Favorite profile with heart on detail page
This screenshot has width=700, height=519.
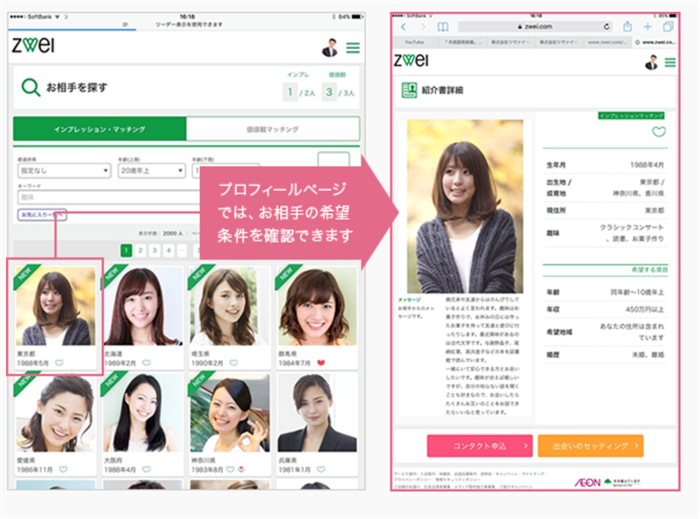[658, 132]
